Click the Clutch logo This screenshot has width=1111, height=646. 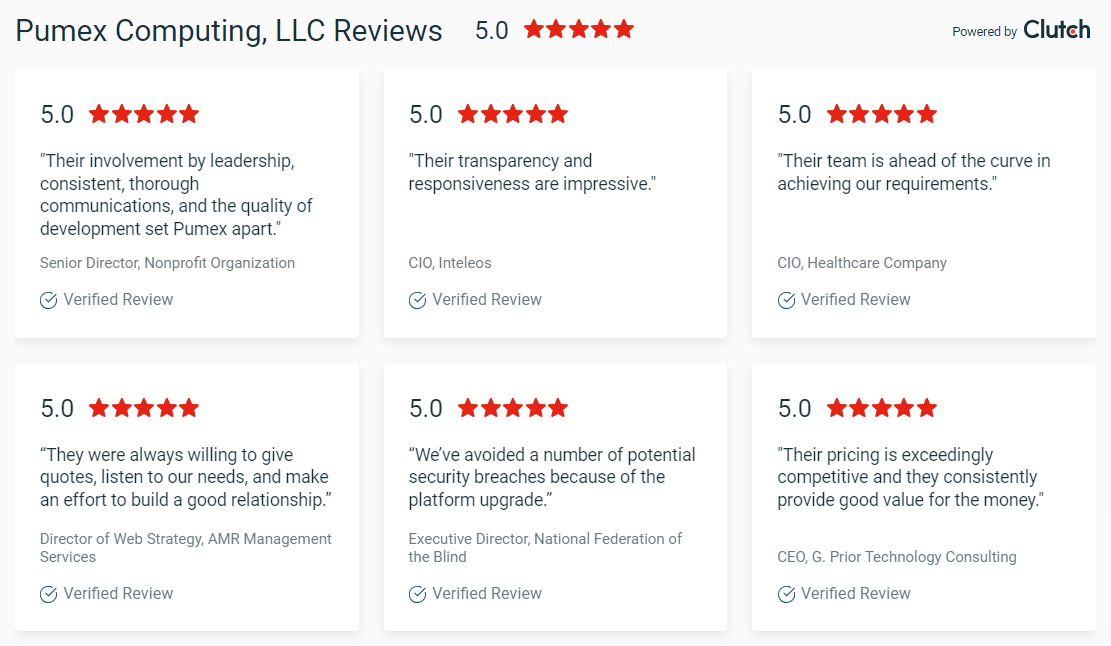[x=1056, y=30]
